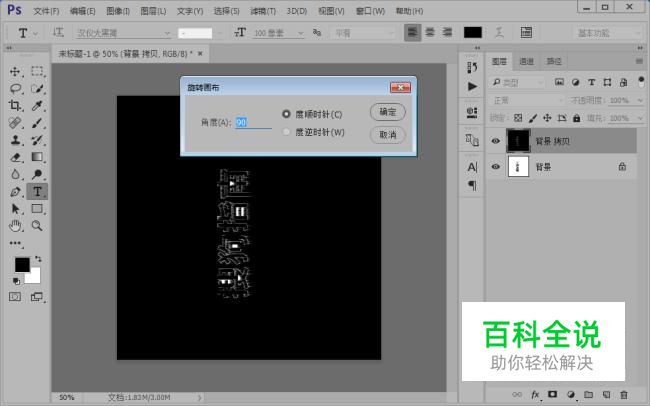Select the Brush tool
The height and width of the screenshot is (406, 650).
click(37, 123)
